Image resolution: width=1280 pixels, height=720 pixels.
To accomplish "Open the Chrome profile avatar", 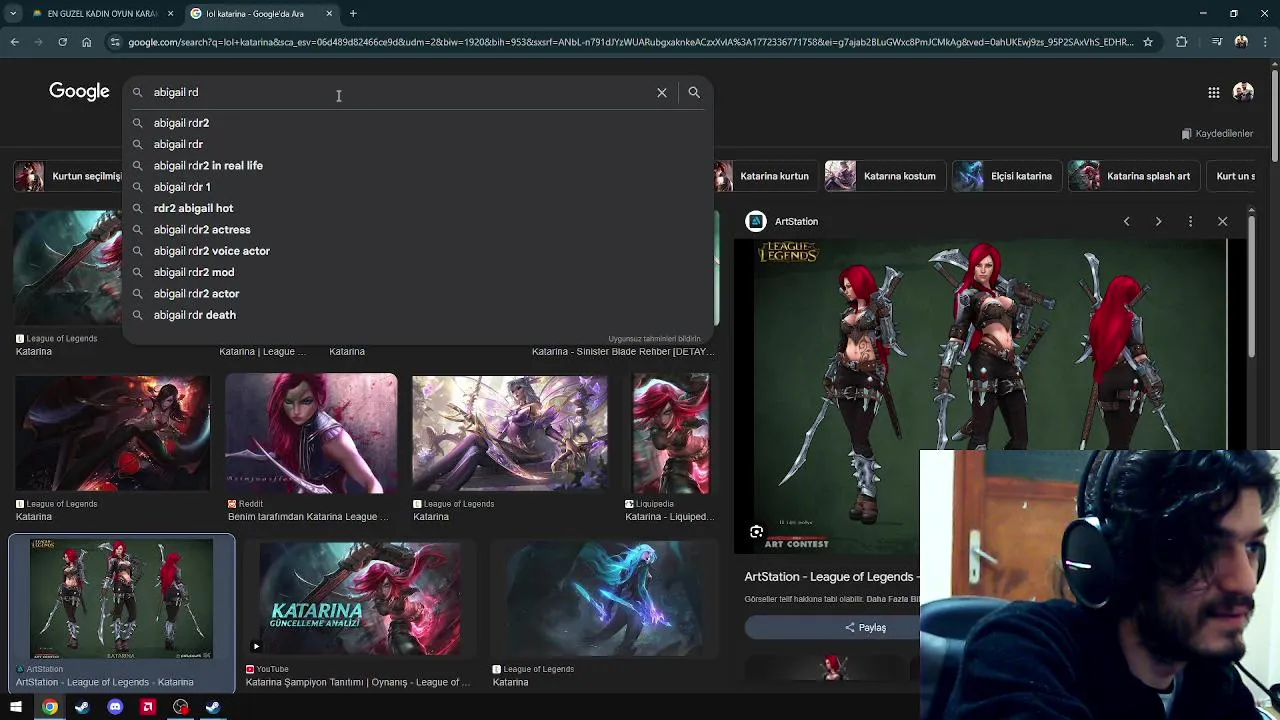I will pyautogui.click(x=1241, y=42).
